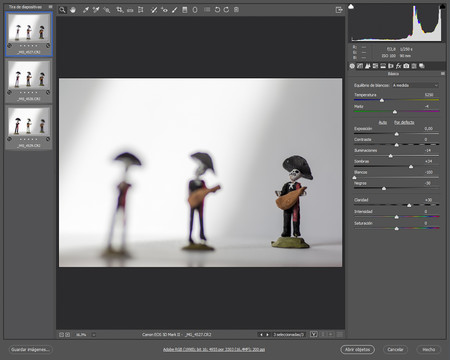Image resolution: width=450 pixels, height=360 pixels.
Task: Go to next image arrow
Action: pyautogui.click(x=267, y=334)
